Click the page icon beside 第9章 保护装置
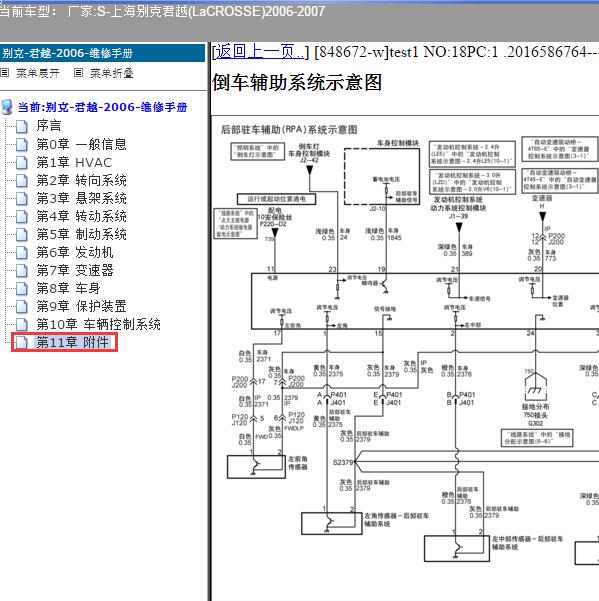Viewport: 599px width, 601px height. pos(22,306)
